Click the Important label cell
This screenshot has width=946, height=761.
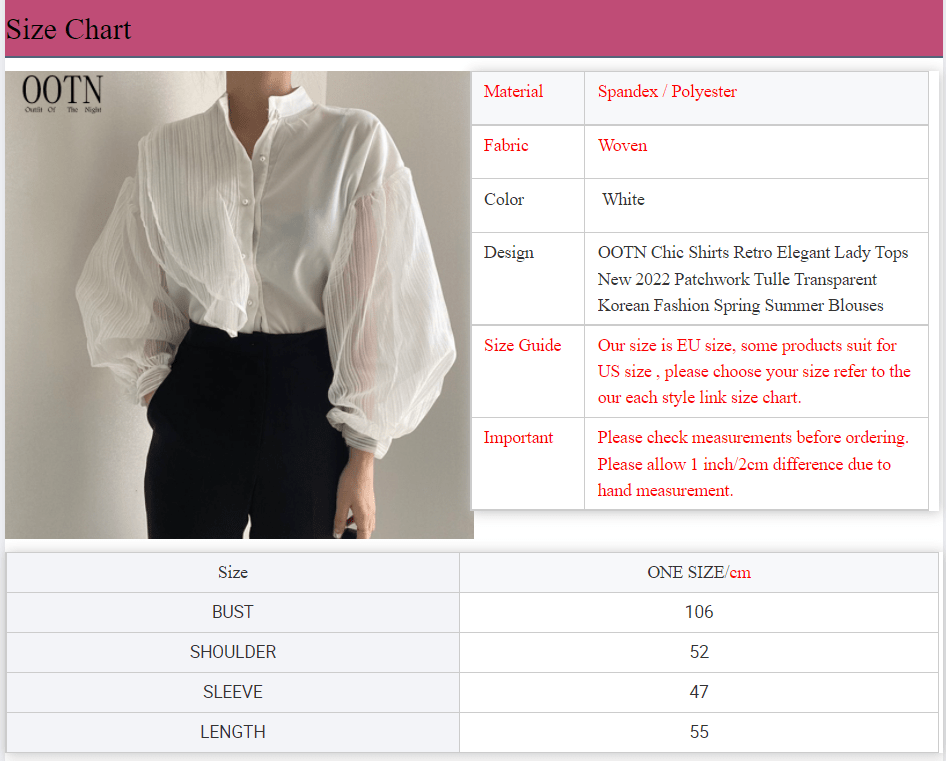click(518, 438)
